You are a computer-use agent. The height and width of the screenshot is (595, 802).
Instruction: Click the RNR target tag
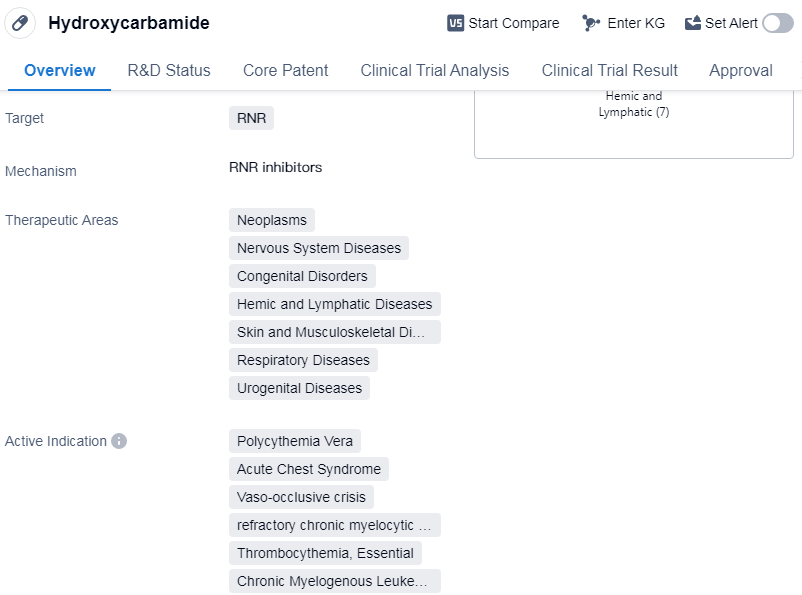tap(251, 118)
